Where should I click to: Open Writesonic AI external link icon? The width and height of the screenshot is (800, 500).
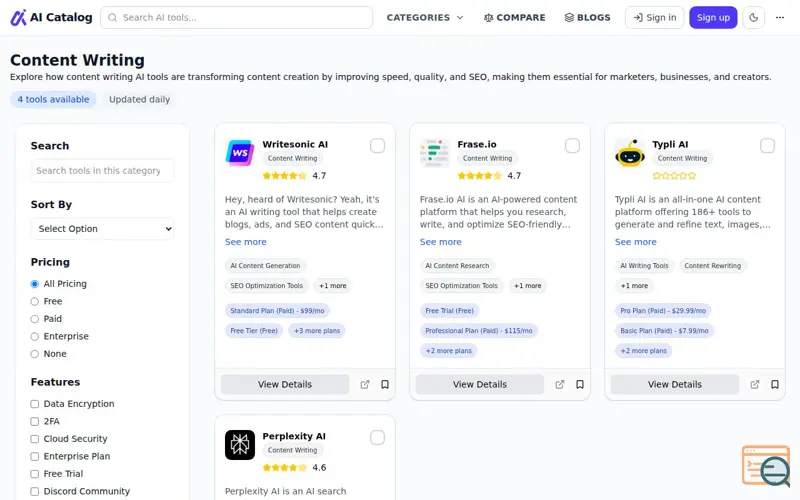364,384
